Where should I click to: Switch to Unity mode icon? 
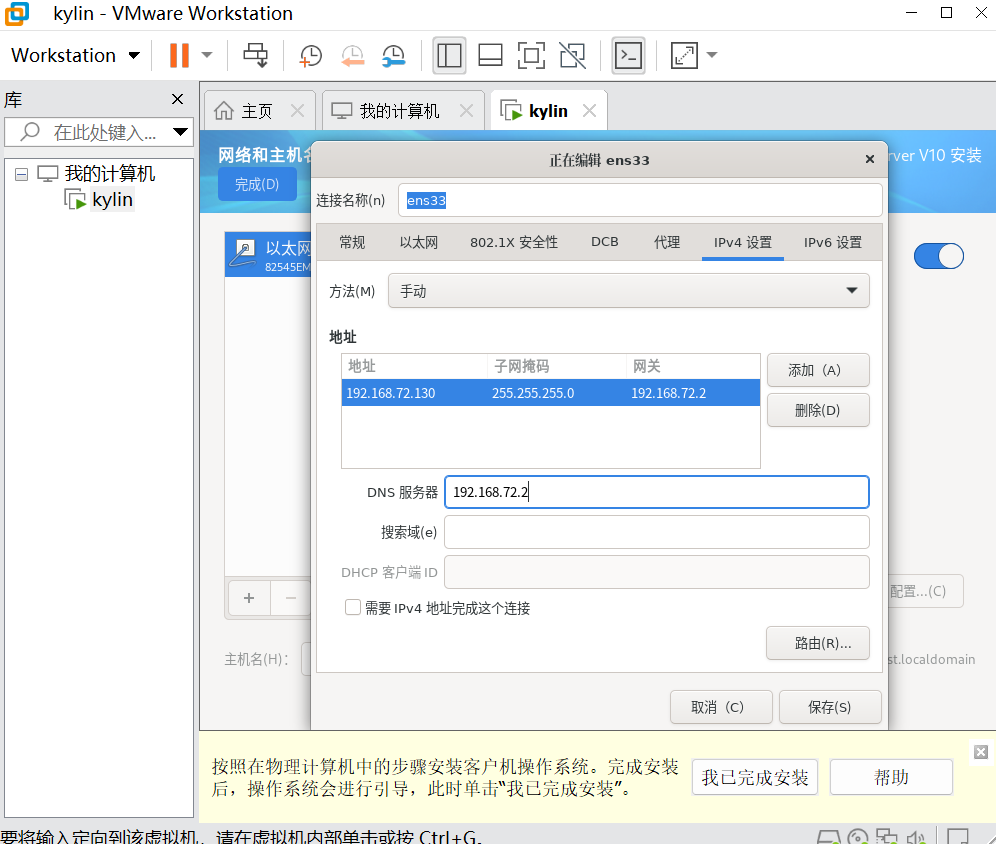[x=572, y=55]
